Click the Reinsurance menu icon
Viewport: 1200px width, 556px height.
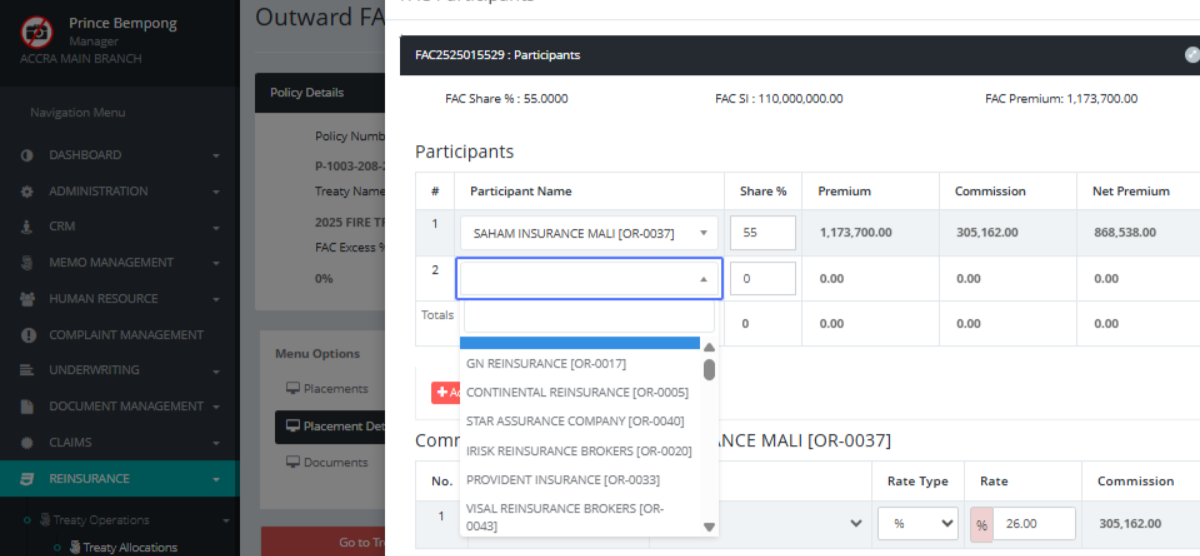click(27, 479)
